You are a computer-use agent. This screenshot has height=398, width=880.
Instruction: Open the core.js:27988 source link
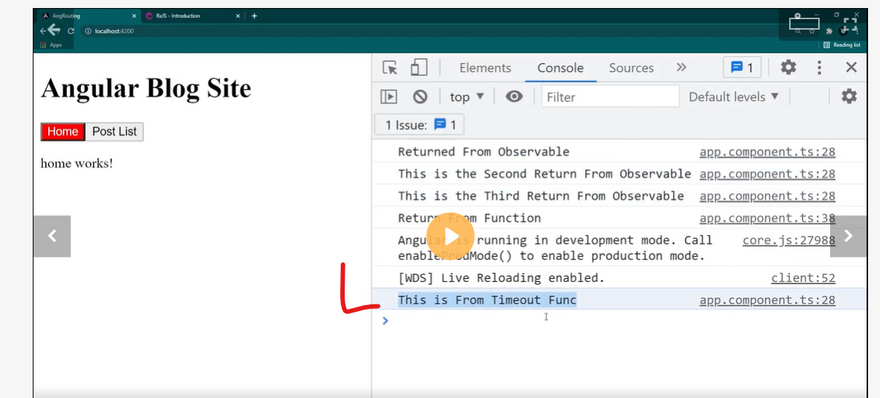pyautogui.click(x=789, y=240)
